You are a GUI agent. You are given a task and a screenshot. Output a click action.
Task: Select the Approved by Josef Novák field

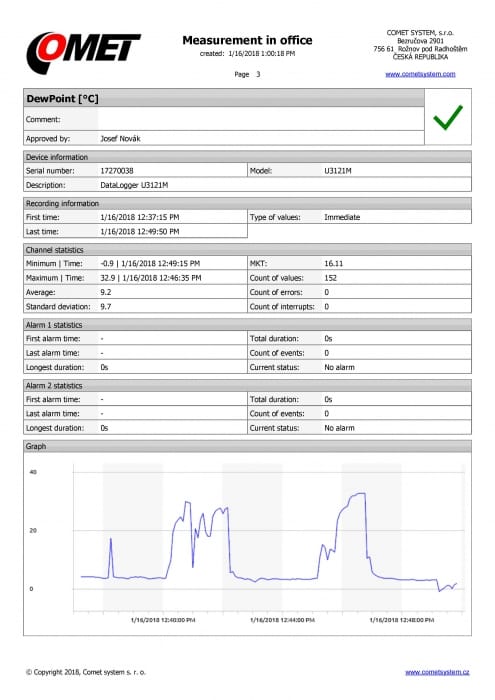pyautogui.click(x=261, y=138)
